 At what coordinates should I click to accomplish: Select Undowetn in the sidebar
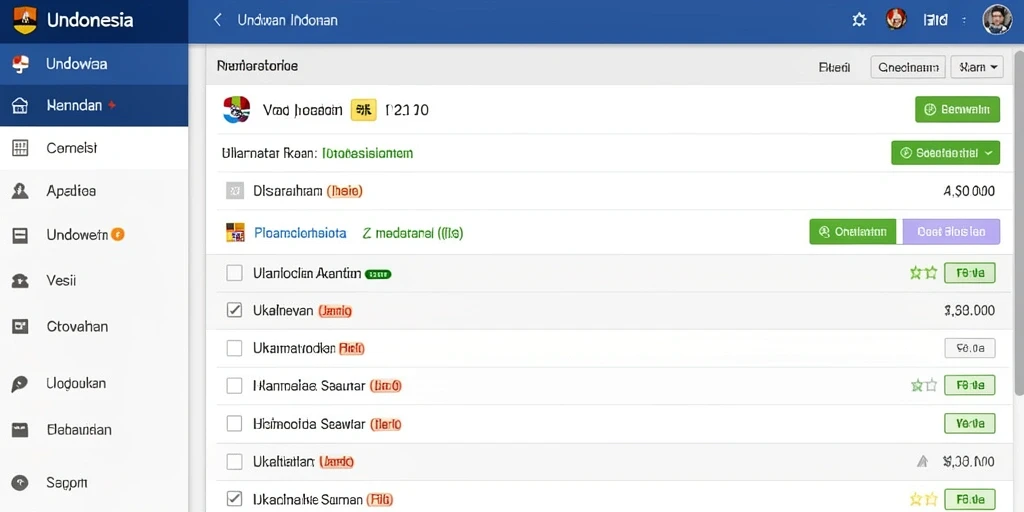[94, 235]
